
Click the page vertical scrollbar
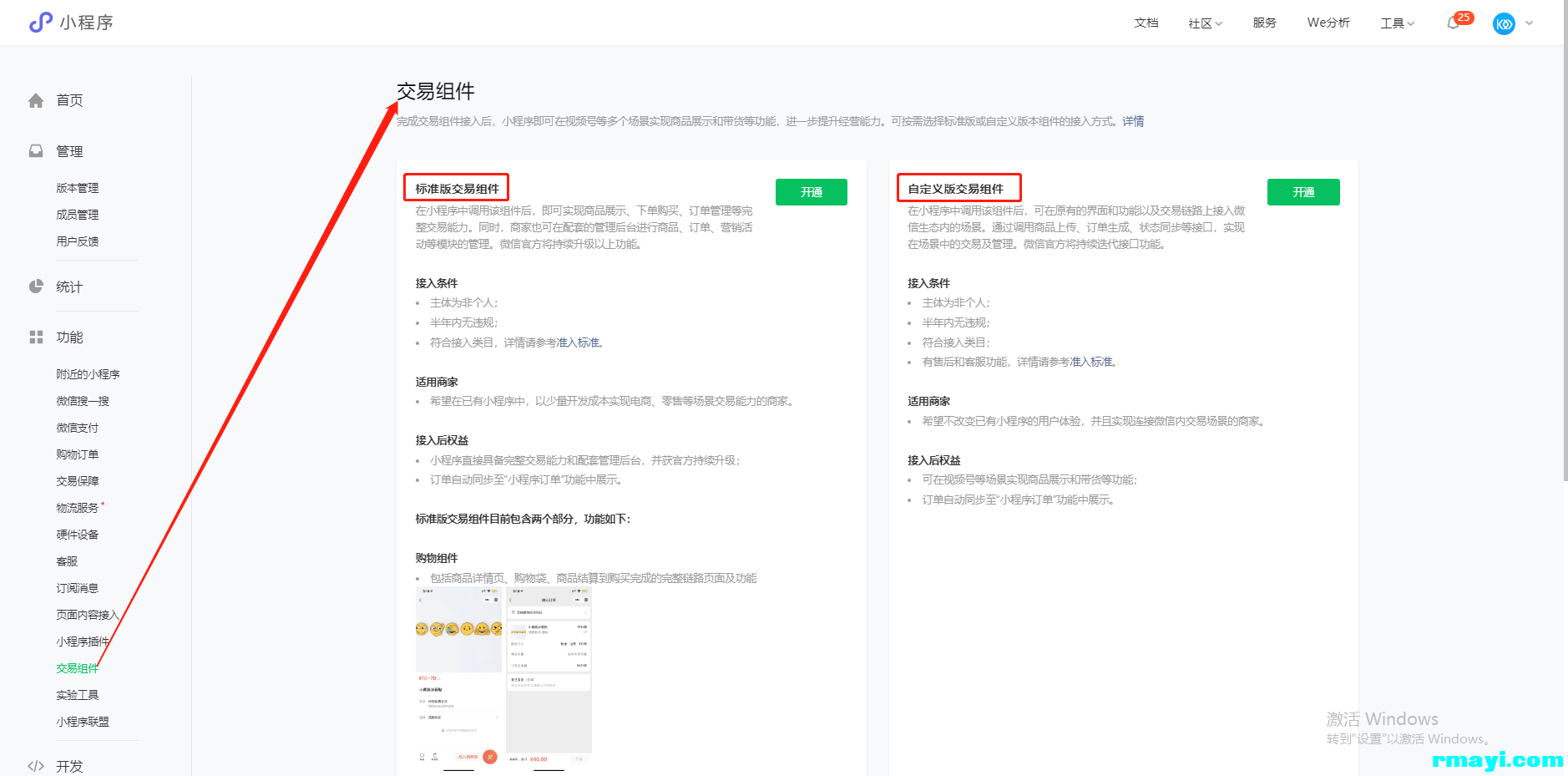(1565, 241)
